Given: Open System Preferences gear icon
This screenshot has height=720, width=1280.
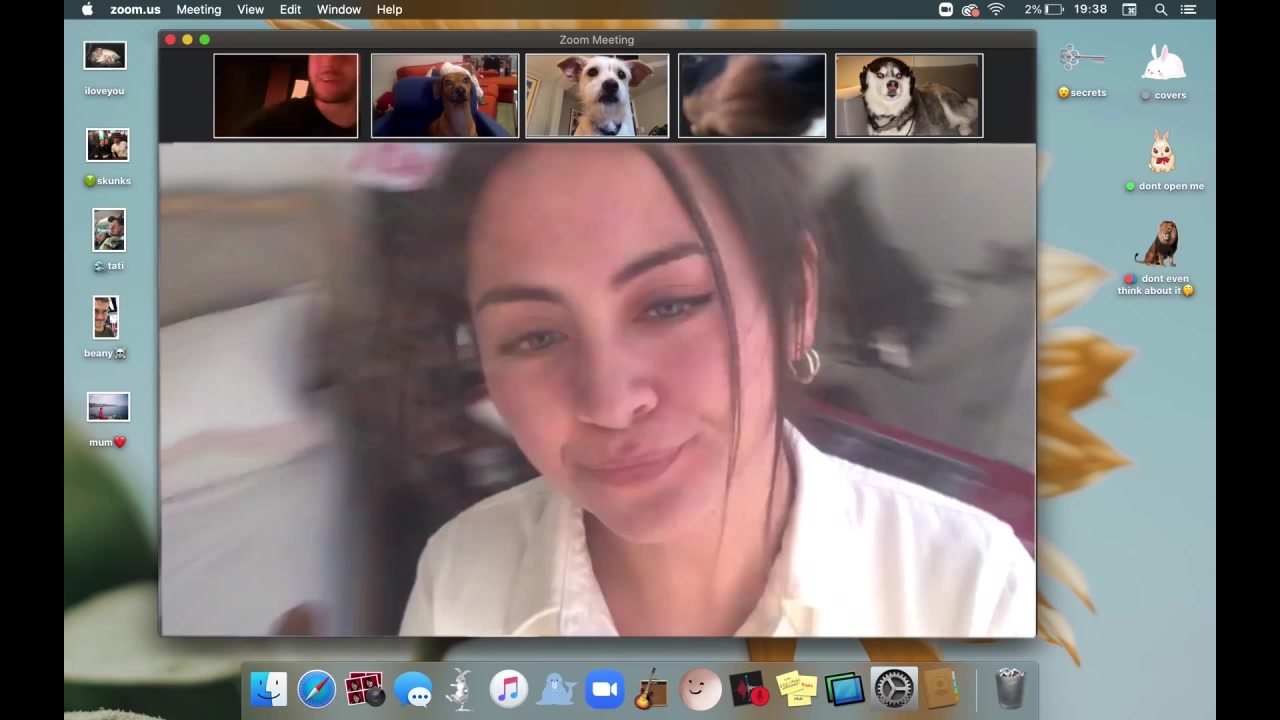Looking at the screenshot, I should 893,690.
